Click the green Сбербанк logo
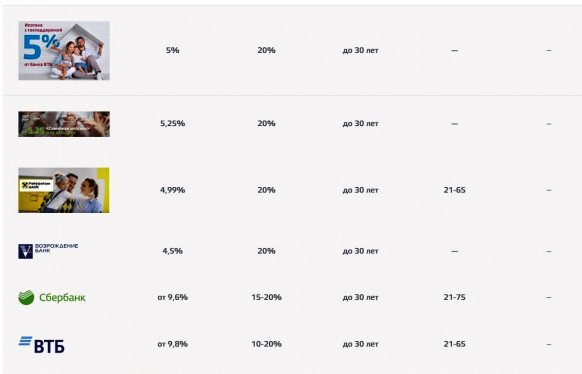The height and width of the screenshot is (374, 582). pyautogui.click(x=52, y=298)
